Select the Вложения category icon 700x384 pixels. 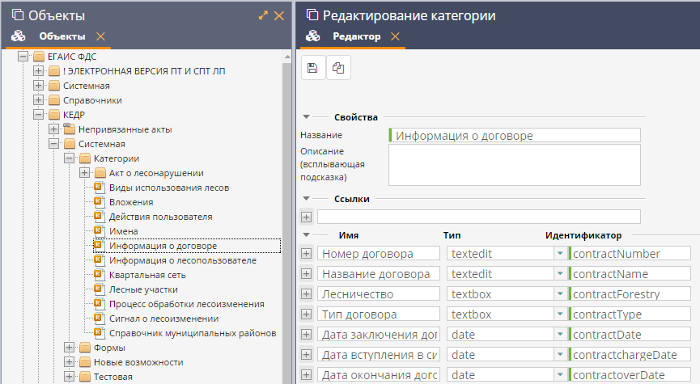(x=99, y=202)
